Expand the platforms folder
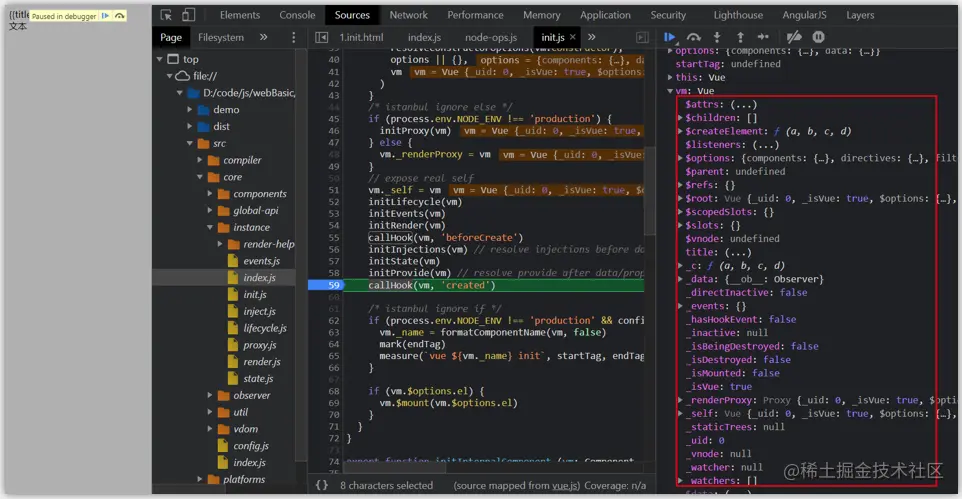Viewport: 962px width, 499px height. (199, 479)
